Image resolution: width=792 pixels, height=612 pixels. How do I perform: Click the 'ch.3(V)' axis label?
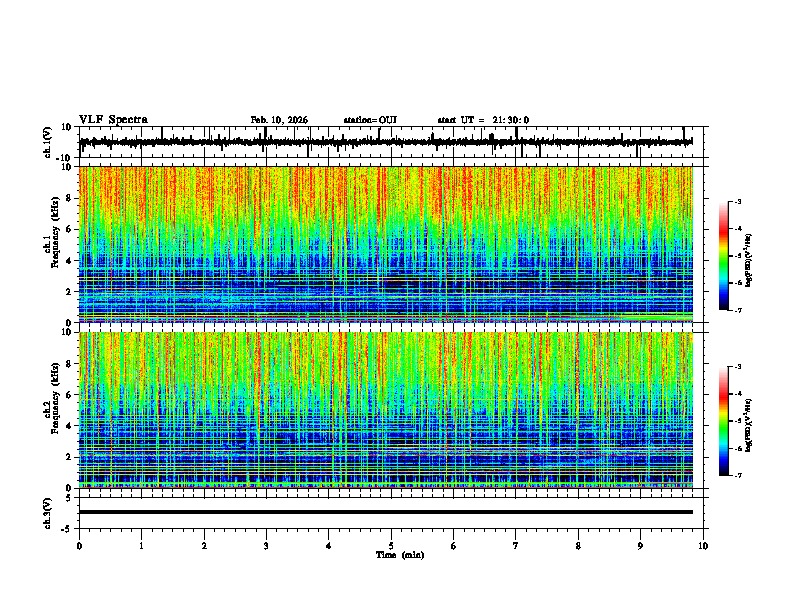pos(48,513)
